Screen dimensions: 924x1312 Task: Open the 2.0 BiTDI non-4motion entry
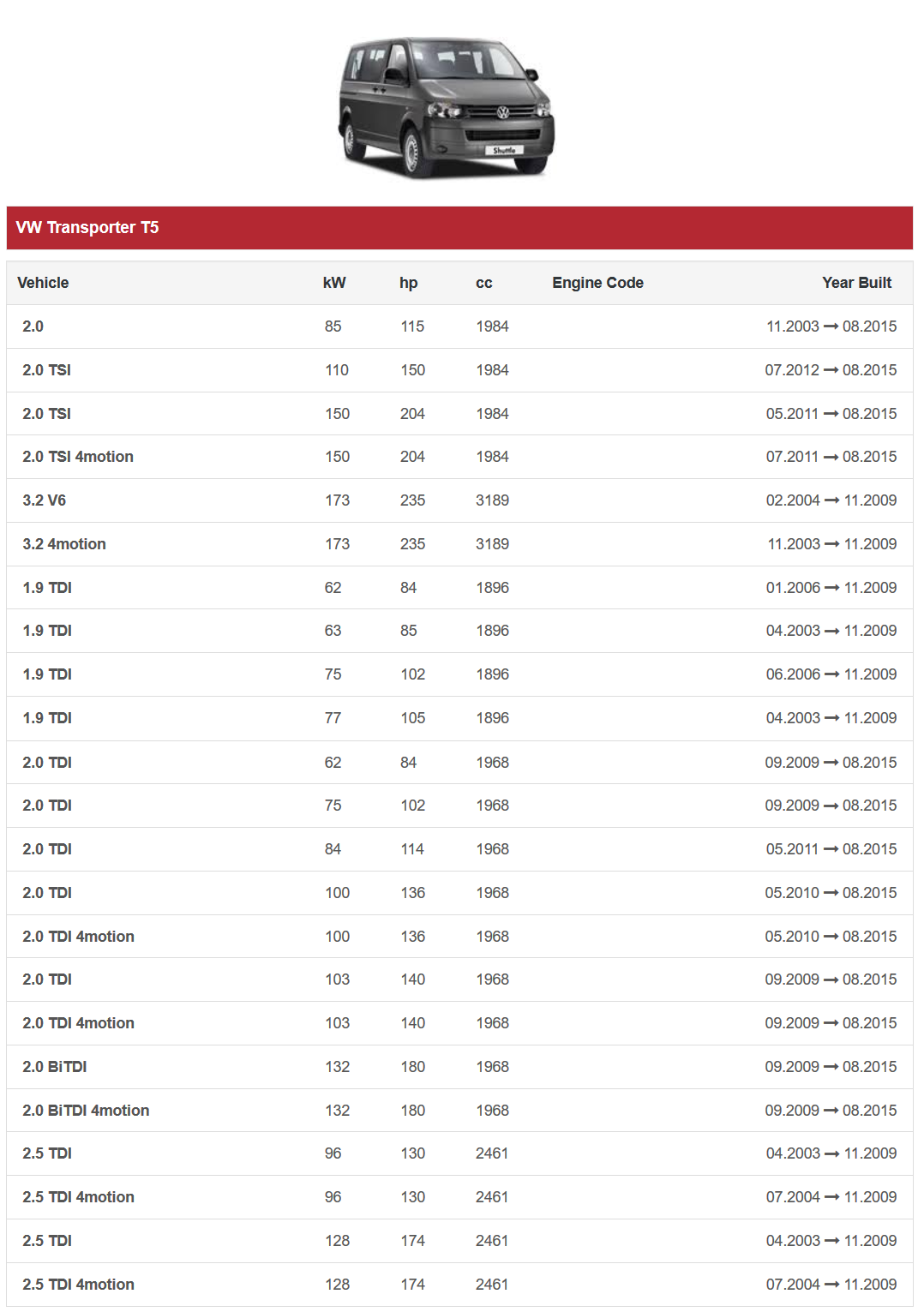coord(55,1067)
